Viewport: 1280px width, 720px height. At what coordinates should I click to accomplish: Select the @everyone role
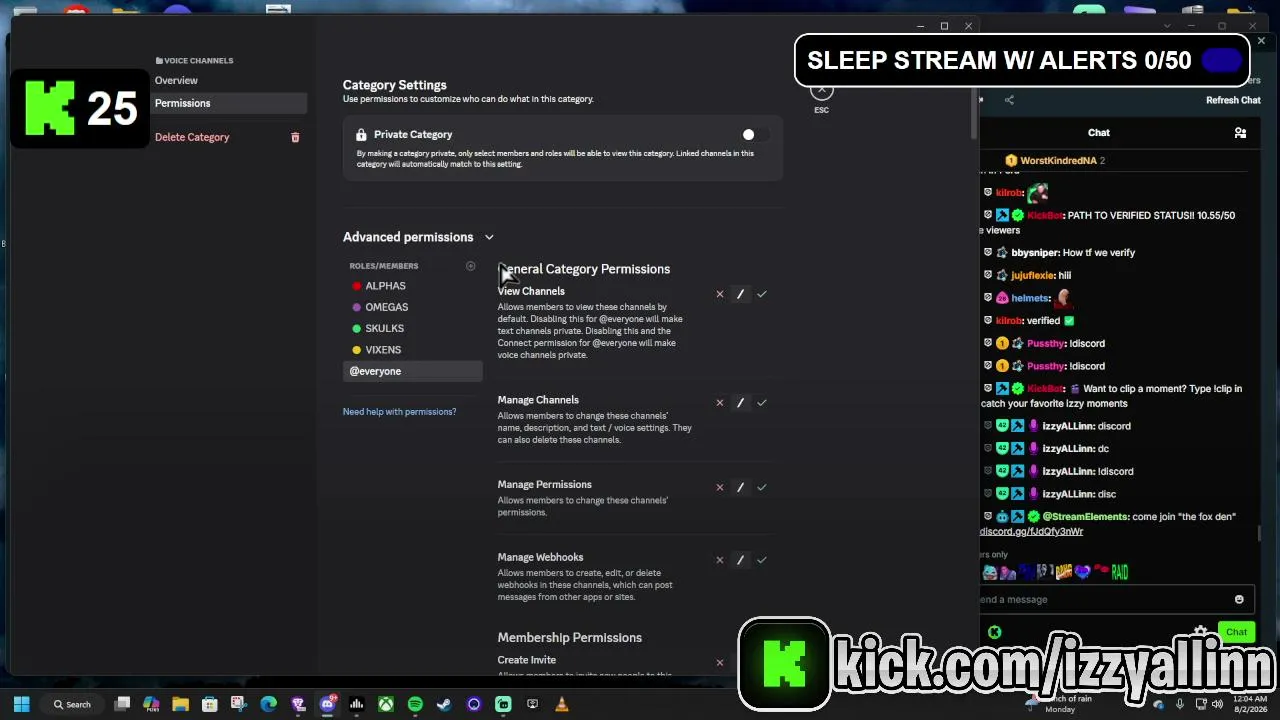pos(412,371)
